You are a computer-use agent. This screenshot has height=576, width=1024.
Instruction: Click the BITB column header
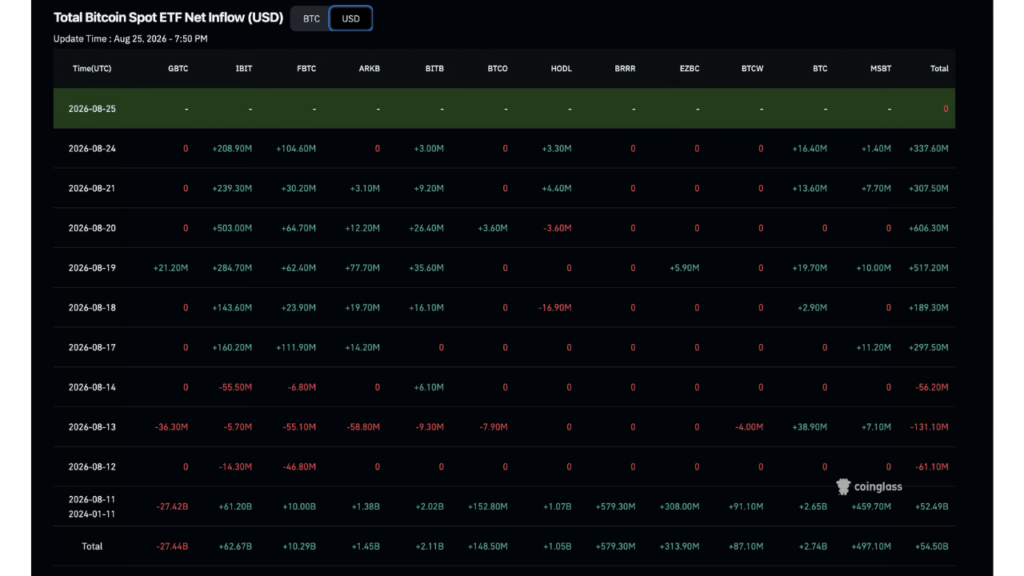(434, 69)
